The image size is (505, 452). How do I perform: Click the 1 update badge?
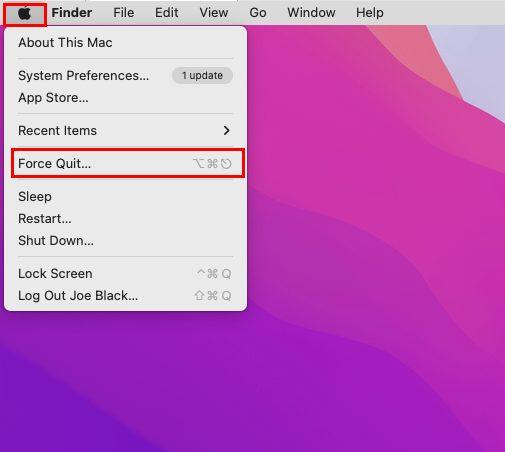[x=202, y=76]
